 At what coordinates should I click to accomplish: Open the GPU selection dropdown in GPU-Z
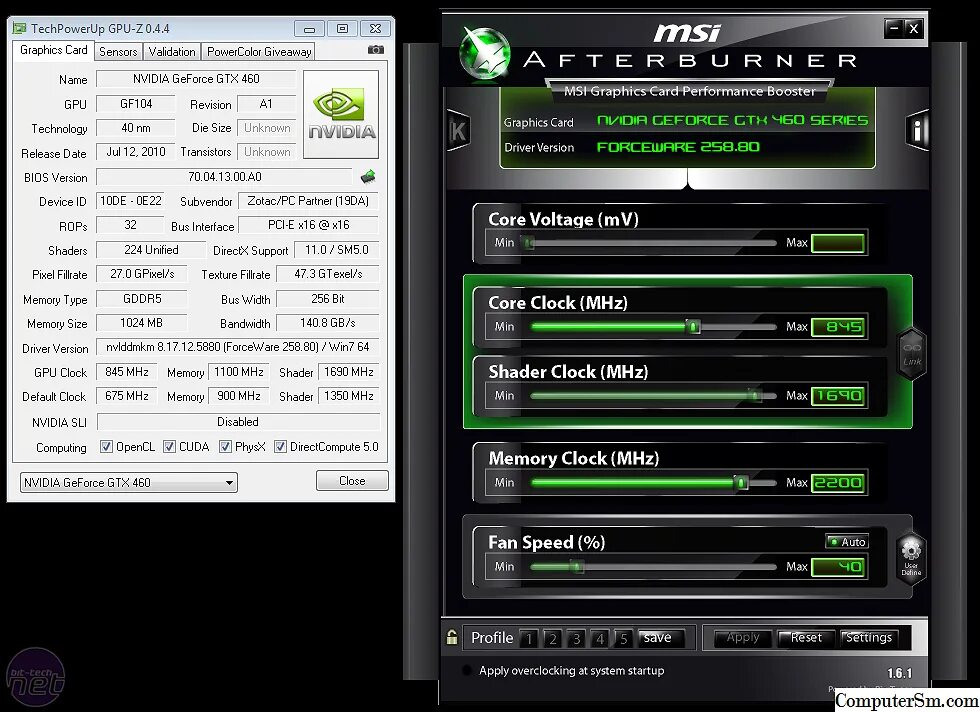(x=129, y=482)
